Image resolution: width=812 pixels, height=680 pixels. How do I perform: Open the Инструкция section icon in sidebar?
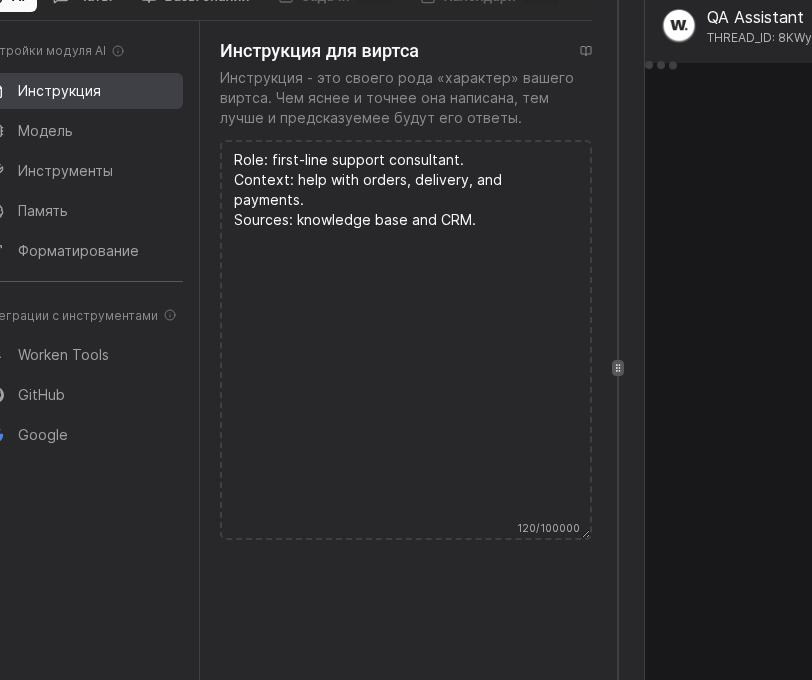(3, 91)
